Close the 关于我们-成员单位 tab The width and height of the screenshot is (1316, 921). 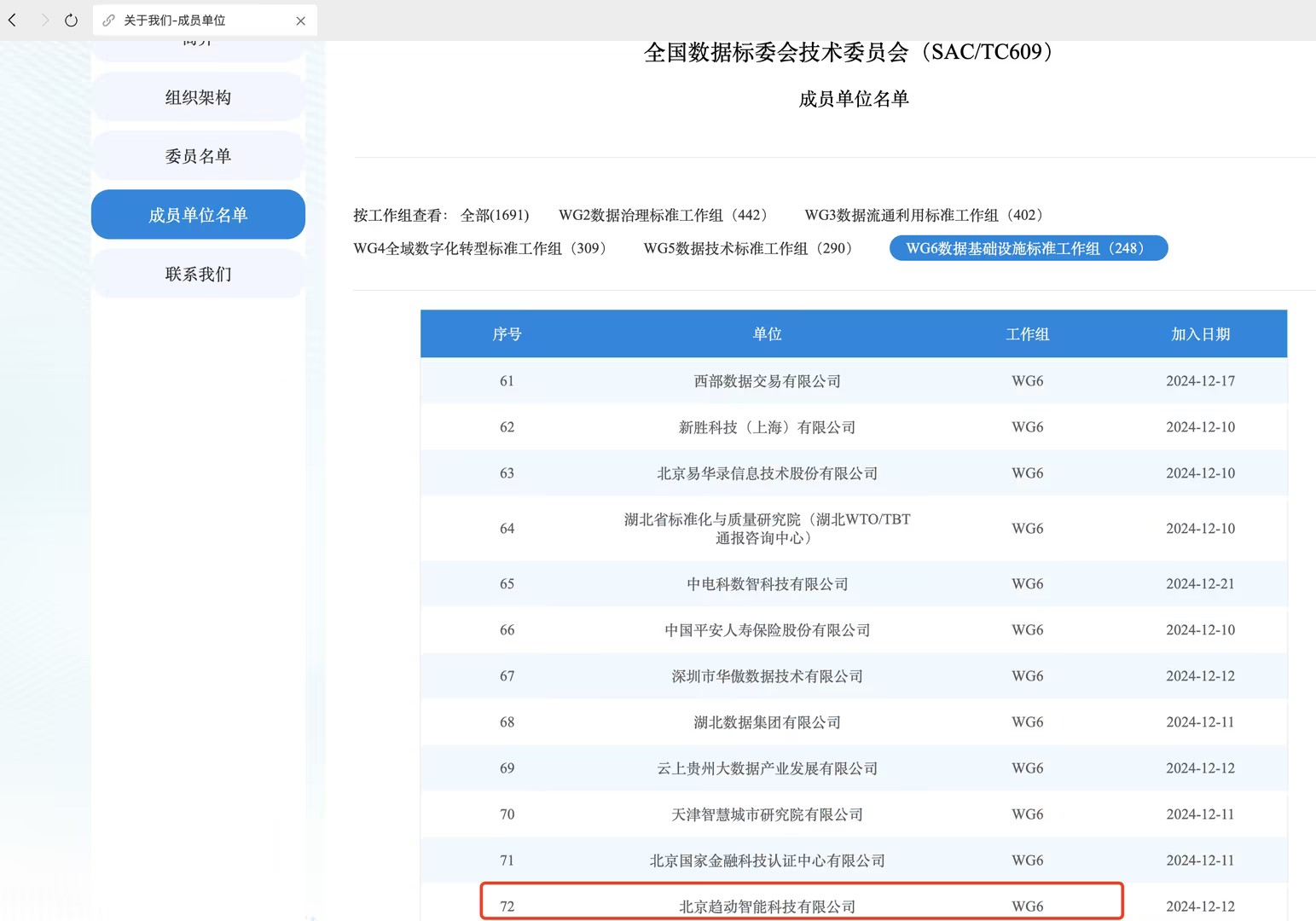(x=300, y=20)
